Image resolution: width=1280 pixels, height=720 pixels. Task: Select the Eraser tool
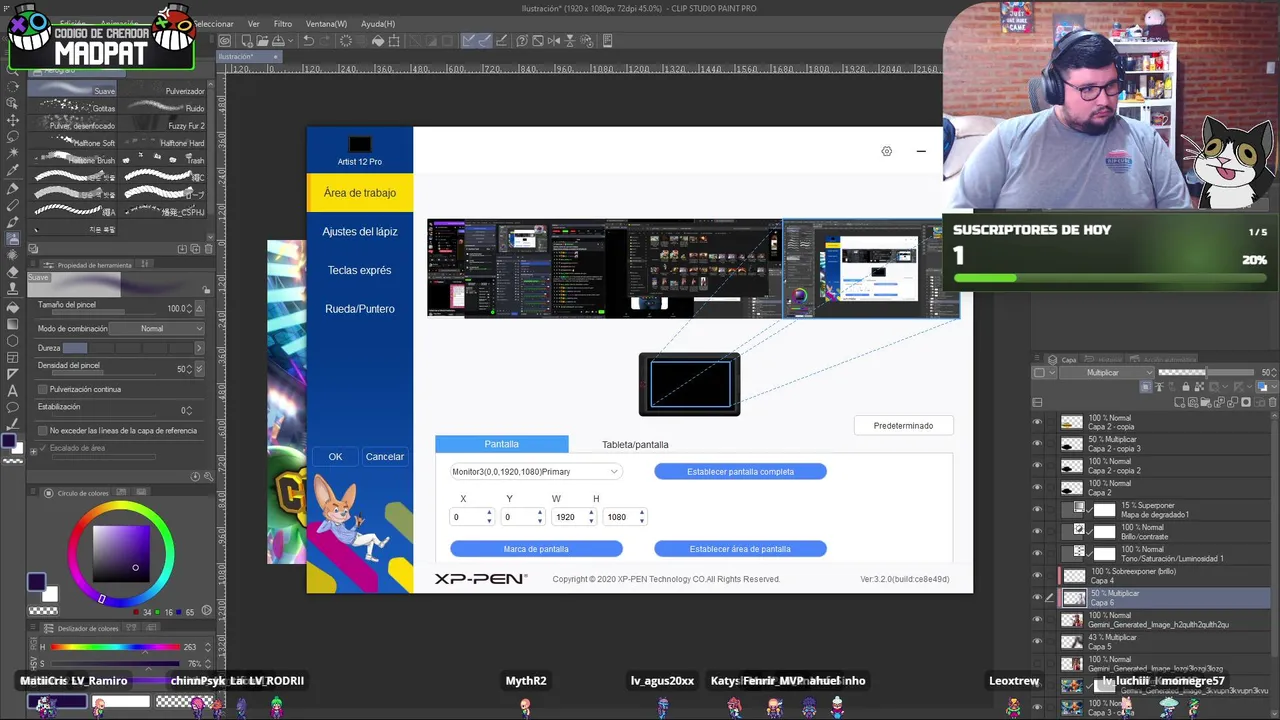click(12, 273)
